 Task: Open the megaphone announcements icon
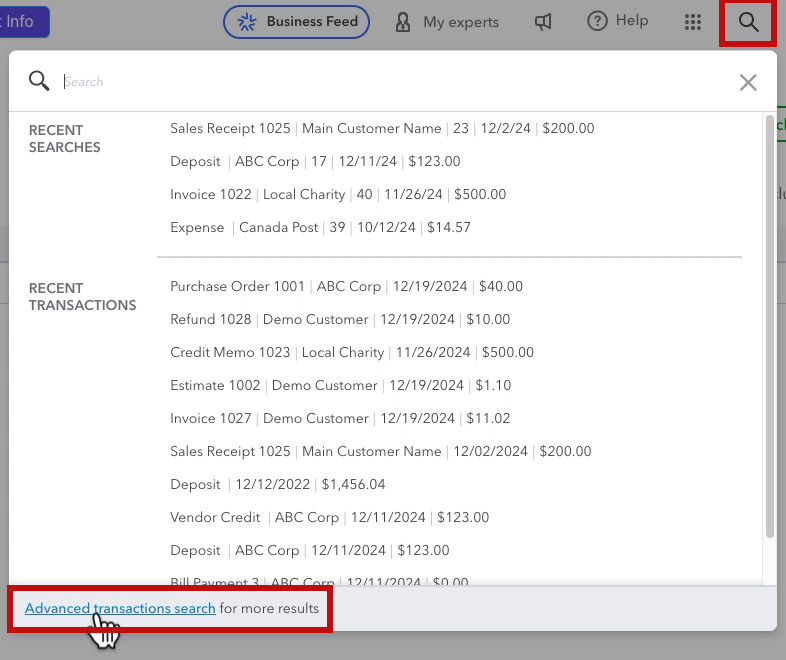[x=543, y=22]
